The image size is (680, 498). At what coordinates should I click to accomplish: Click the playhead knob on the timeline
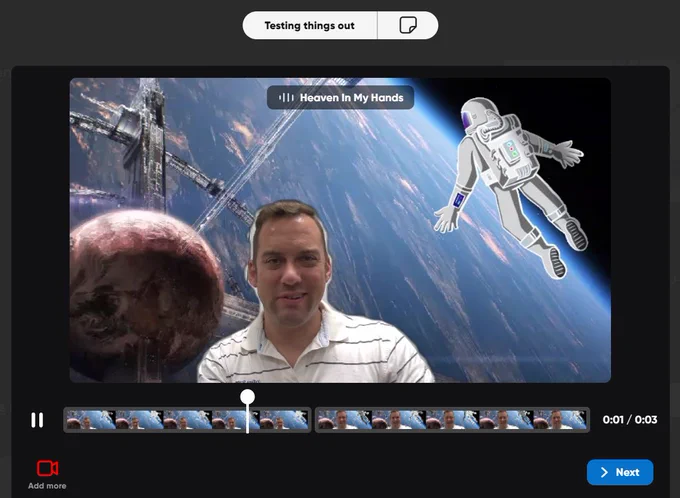coord(248,396)
